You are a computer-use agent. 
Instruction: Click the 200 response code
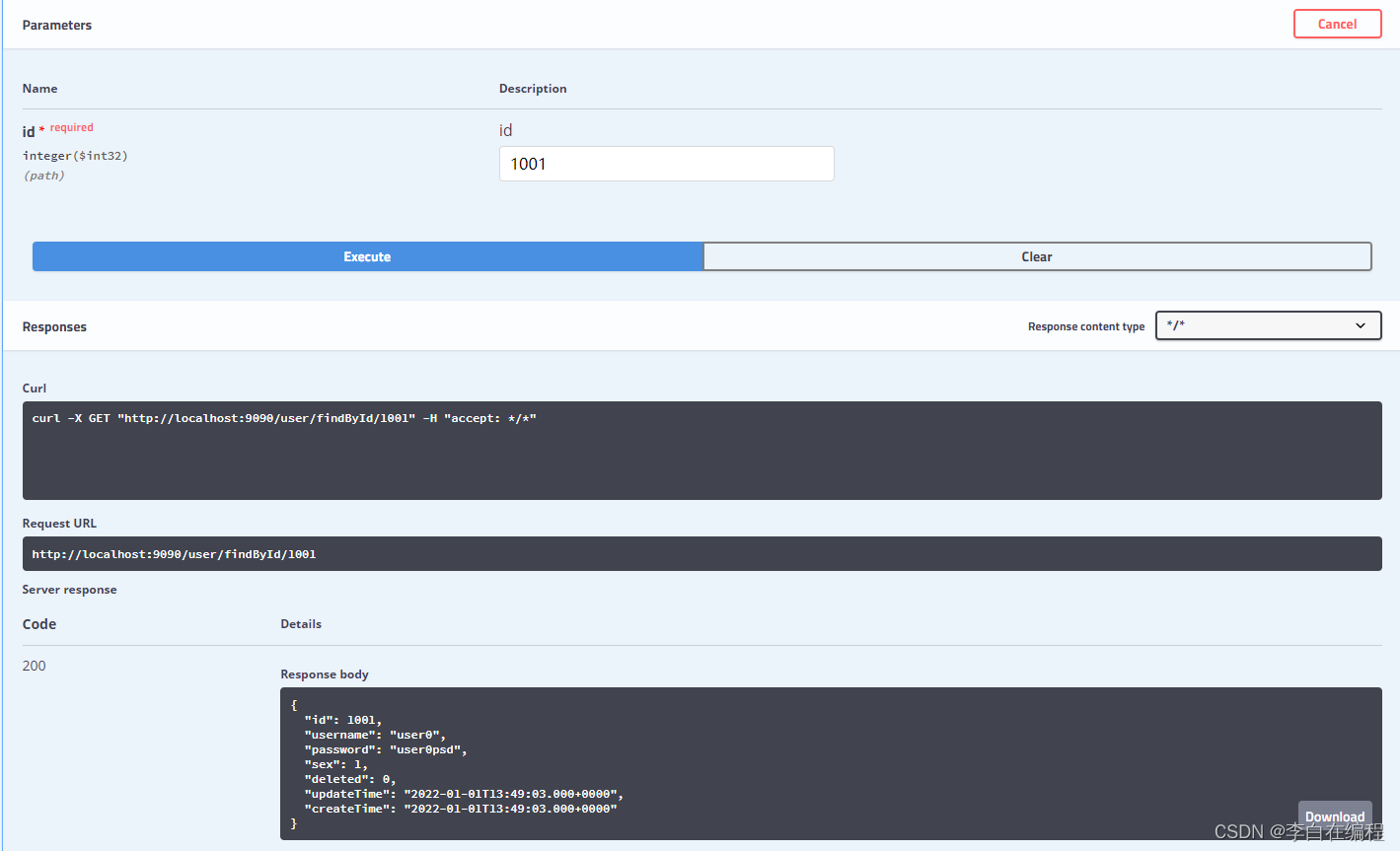35,666
